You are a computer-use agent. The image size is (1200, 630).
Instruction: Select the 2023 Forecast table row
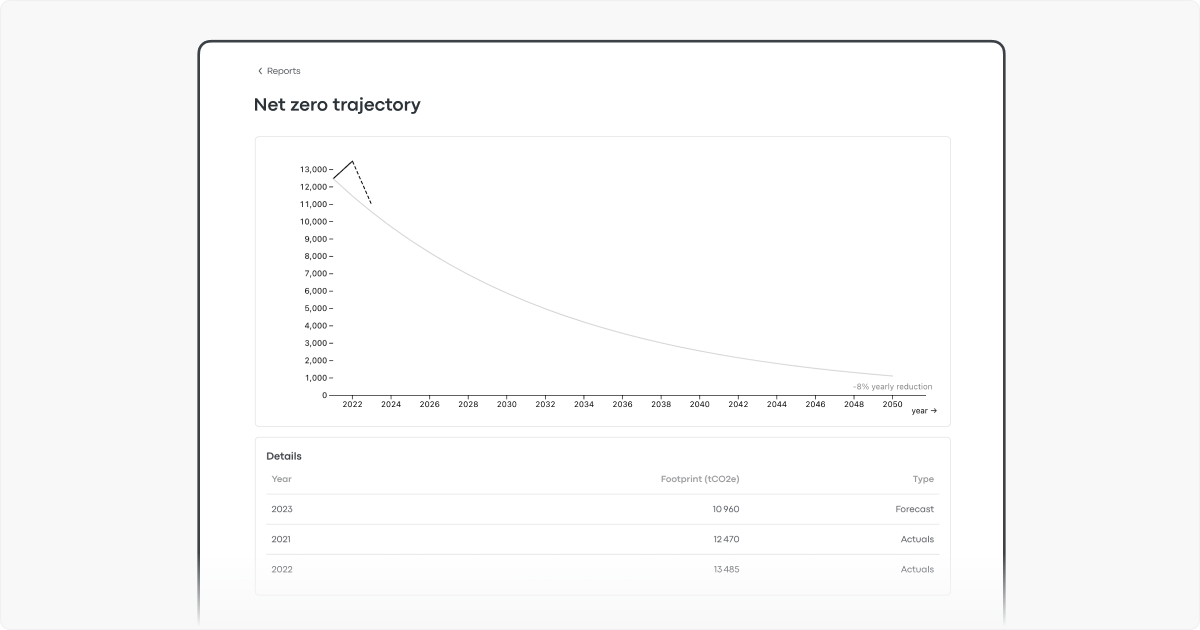[600, 509]
